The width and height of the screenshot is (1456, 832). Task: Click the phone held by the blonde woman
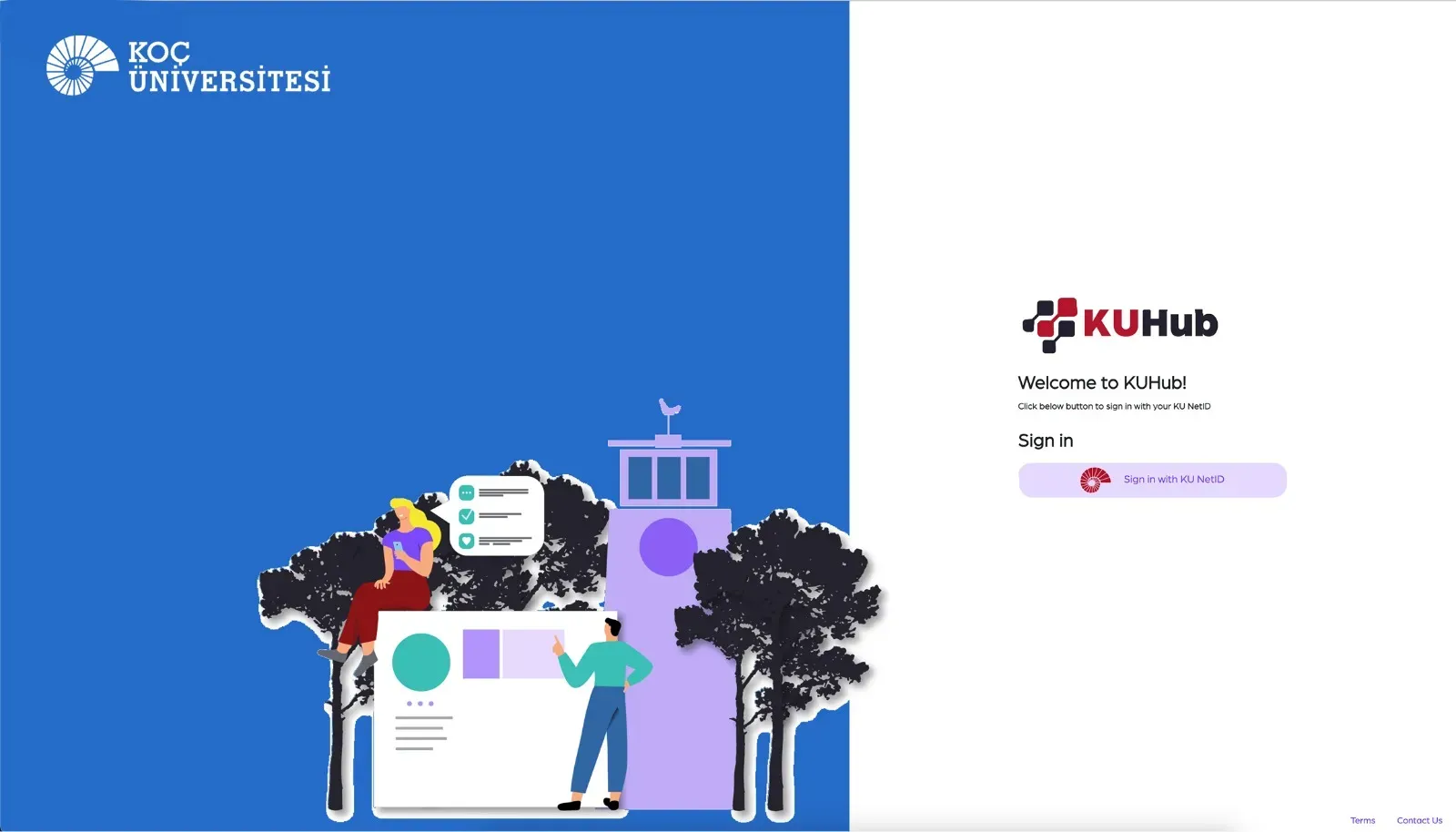pyautogui.click(x=398, y=547)
